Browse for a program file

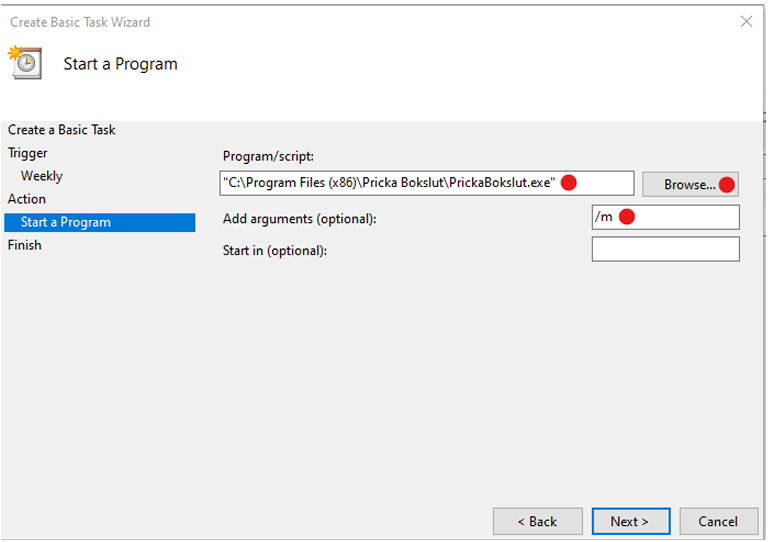coord(690,185)
